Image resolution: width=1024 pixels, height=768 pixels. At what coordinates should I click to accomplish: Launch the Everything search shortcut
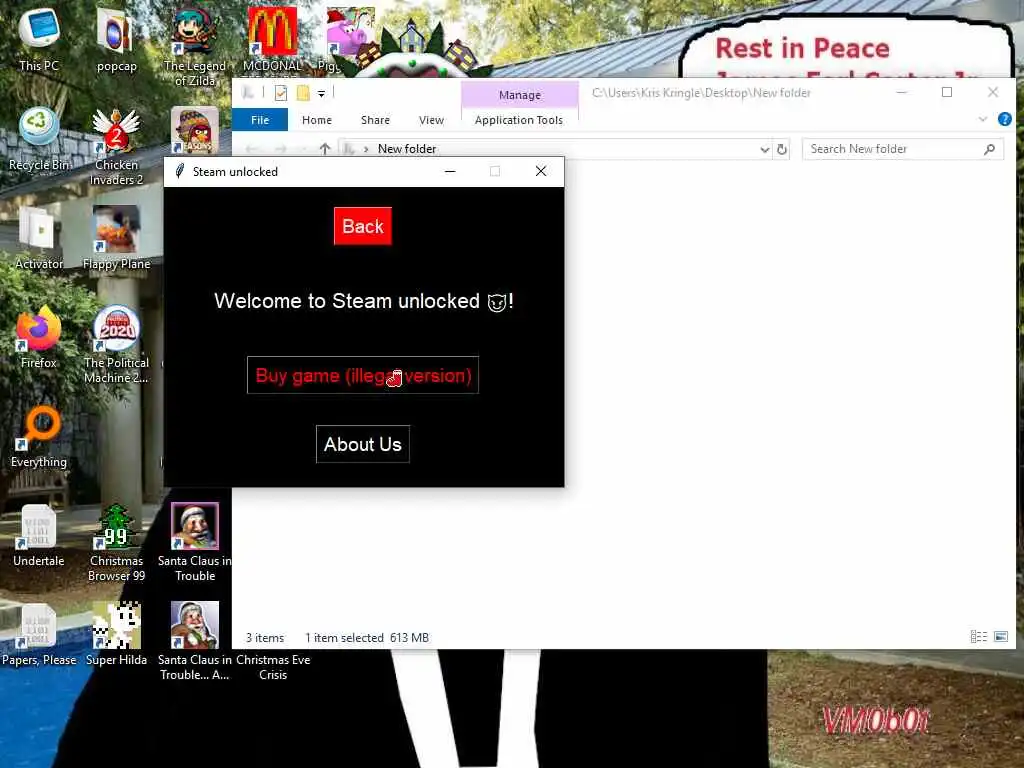coord(39,436)
